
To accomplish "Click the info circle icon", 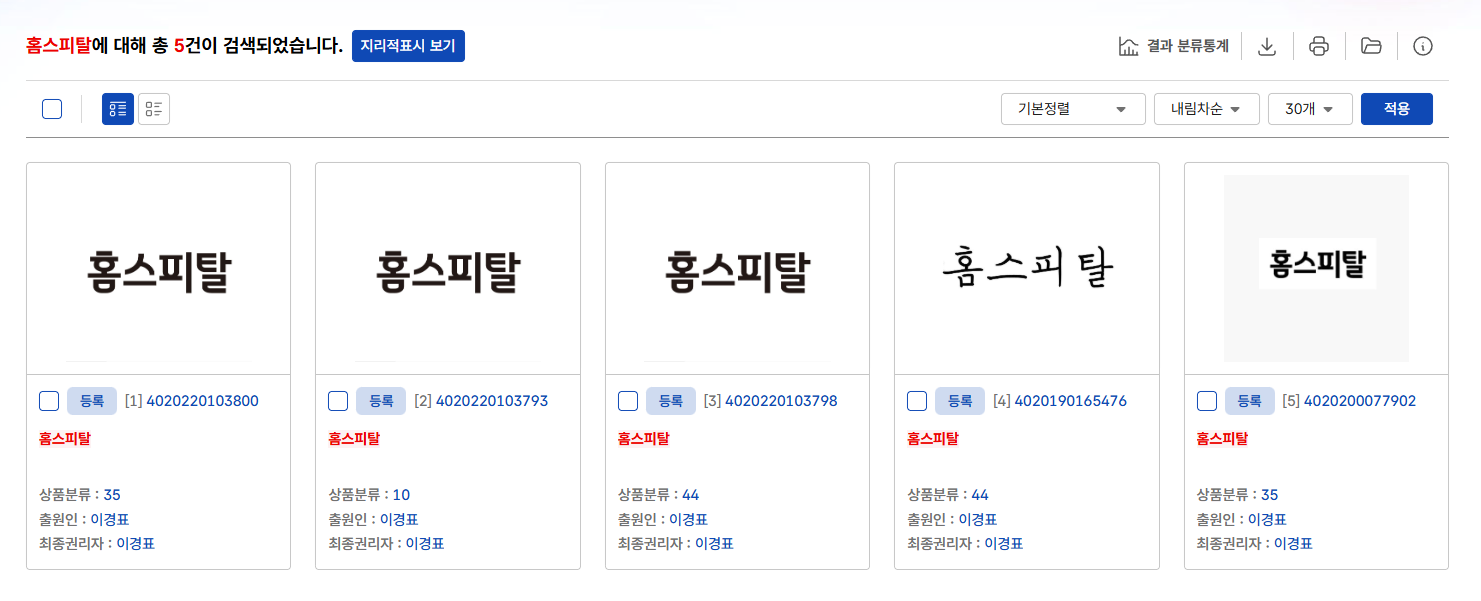I will pyautogui.click(x=1423, y=46).
